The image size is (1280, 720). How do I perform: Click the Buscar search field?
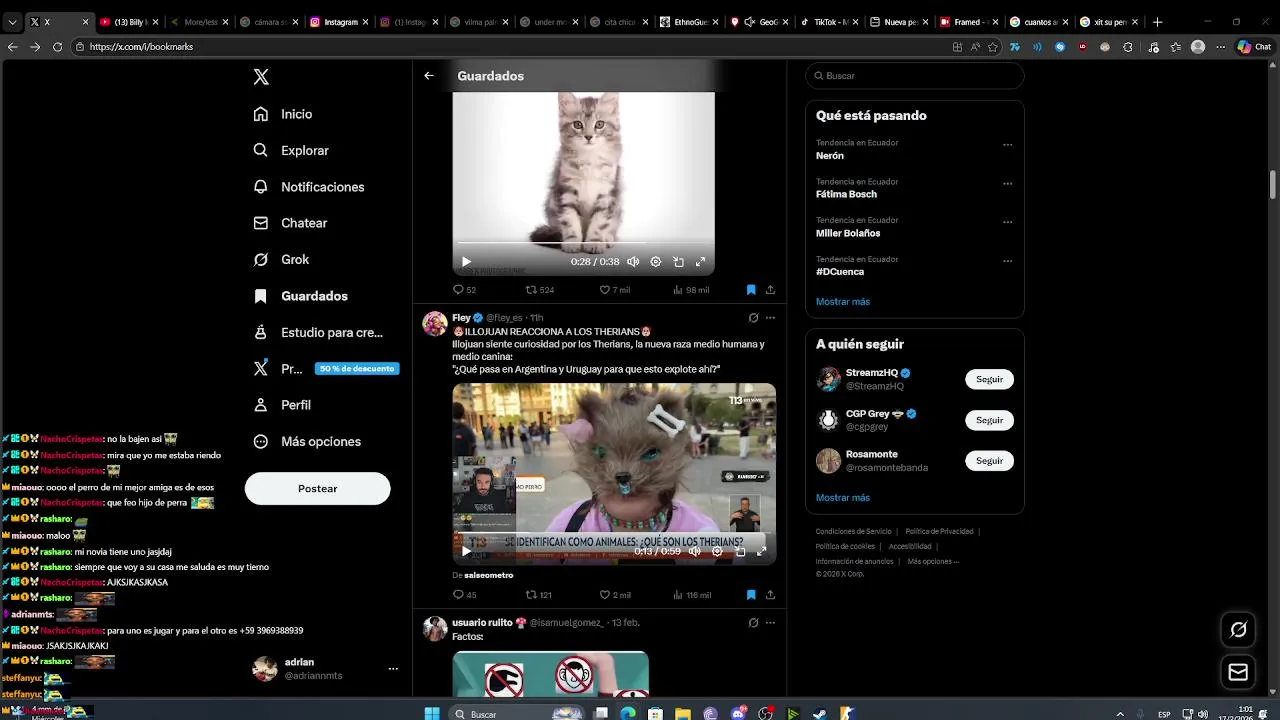pos(914,76)
